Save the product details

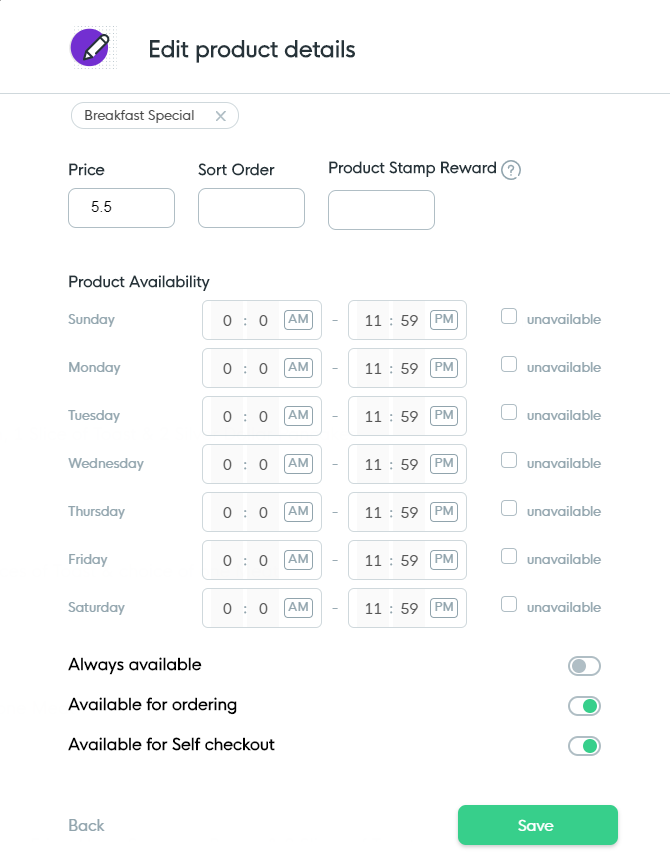tap(537, 825)
